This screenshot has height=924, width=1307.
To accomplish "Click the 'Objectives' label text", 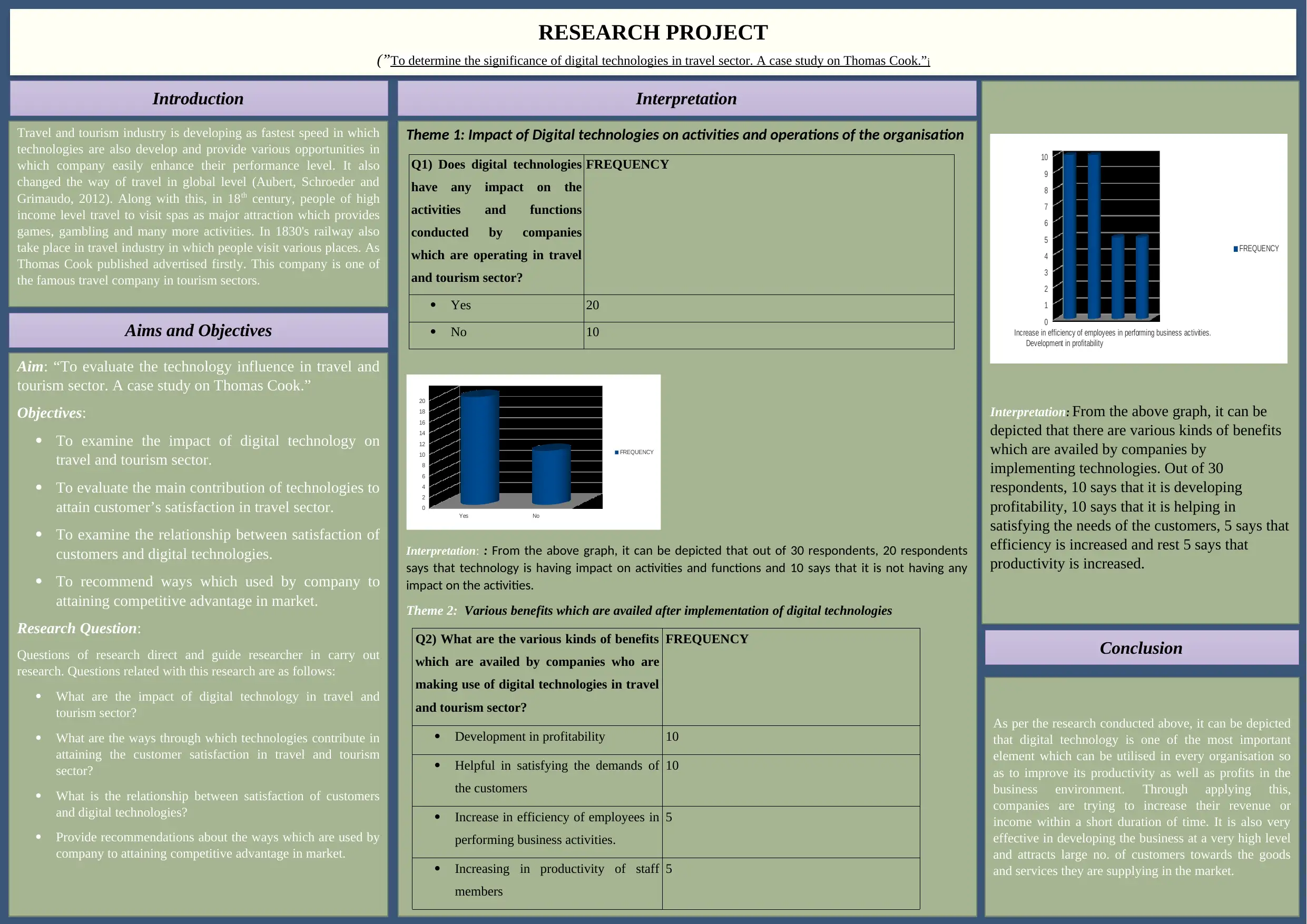I will [50, 413].
